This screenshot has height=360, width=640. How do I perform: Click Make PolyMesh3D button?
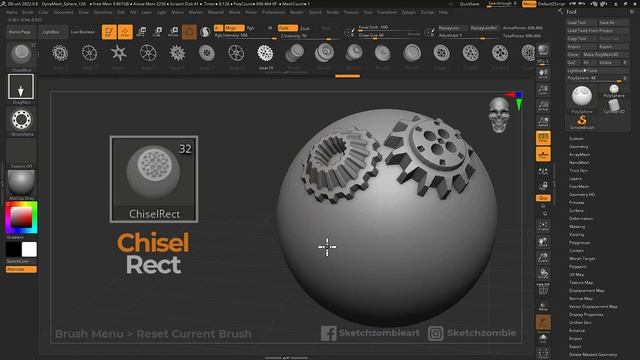click(605, 55)
